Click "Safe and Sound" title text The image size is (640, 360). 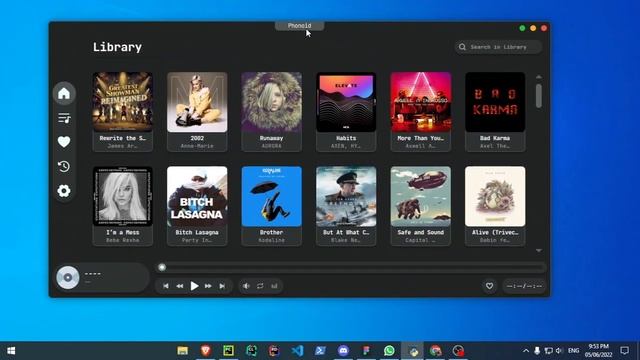click(421, 232)
